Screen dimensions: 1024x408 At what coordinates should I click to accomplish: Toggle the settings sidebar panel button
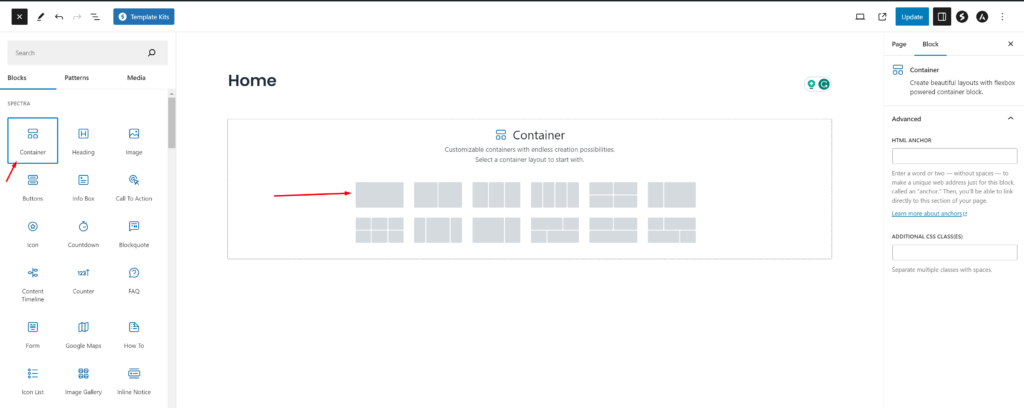pos(941,17)
